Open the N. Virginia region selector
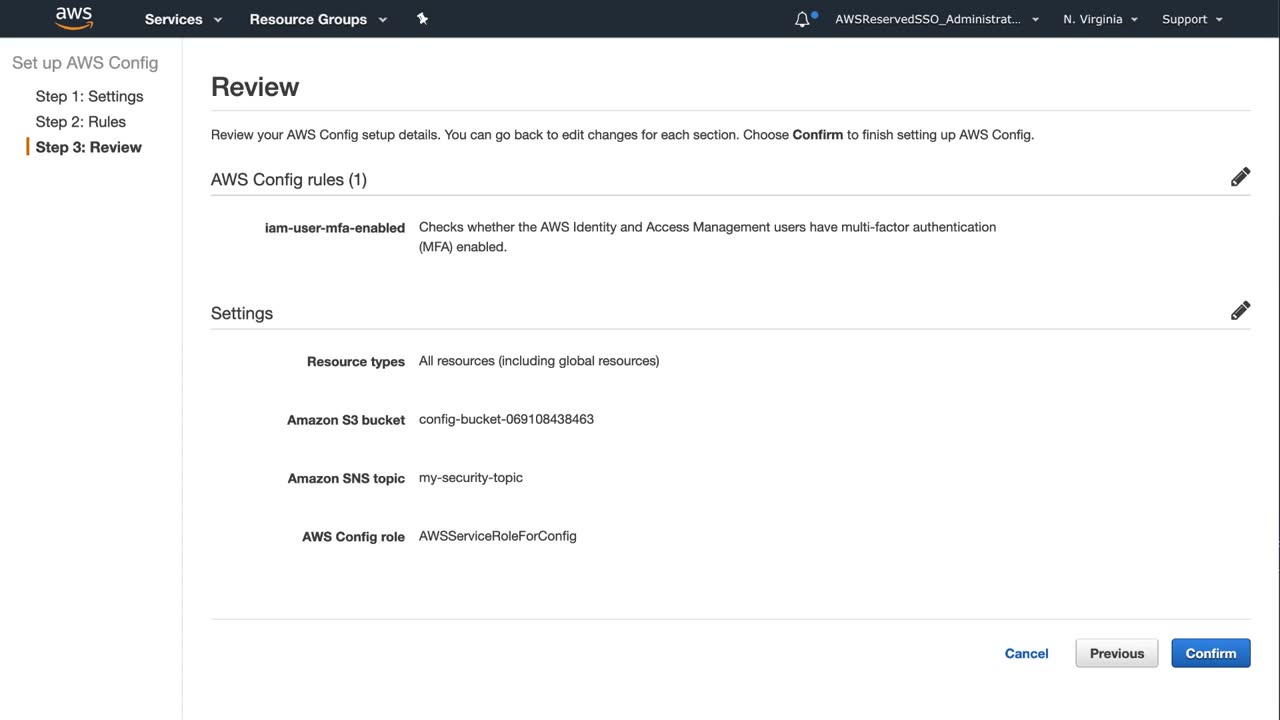This screenshot has width=1280, height=720. [x=1100, y=19]
